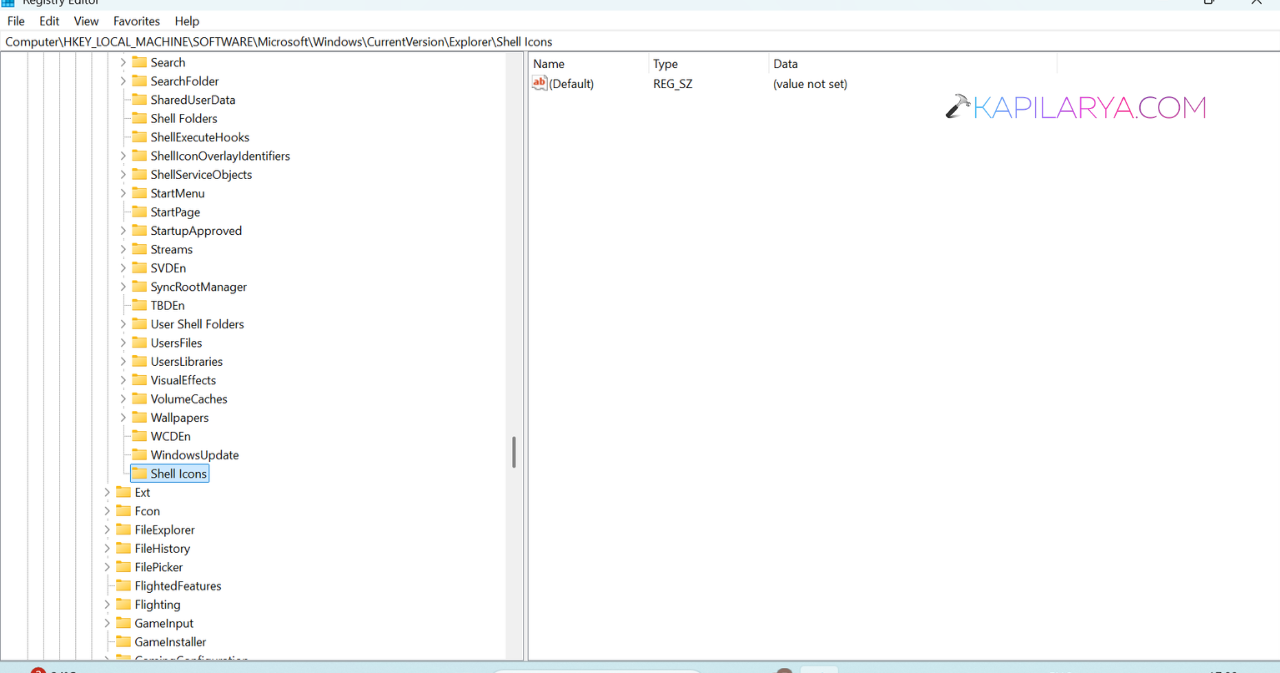The image size is (1280, 673).
Task: Expand the UsersFiles key
Action: point(123,343)
